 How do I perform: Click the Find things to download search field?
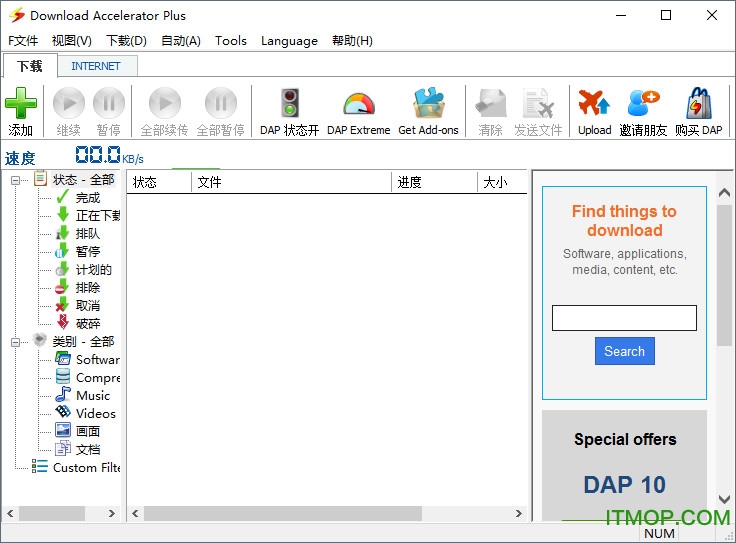(624, 318)
